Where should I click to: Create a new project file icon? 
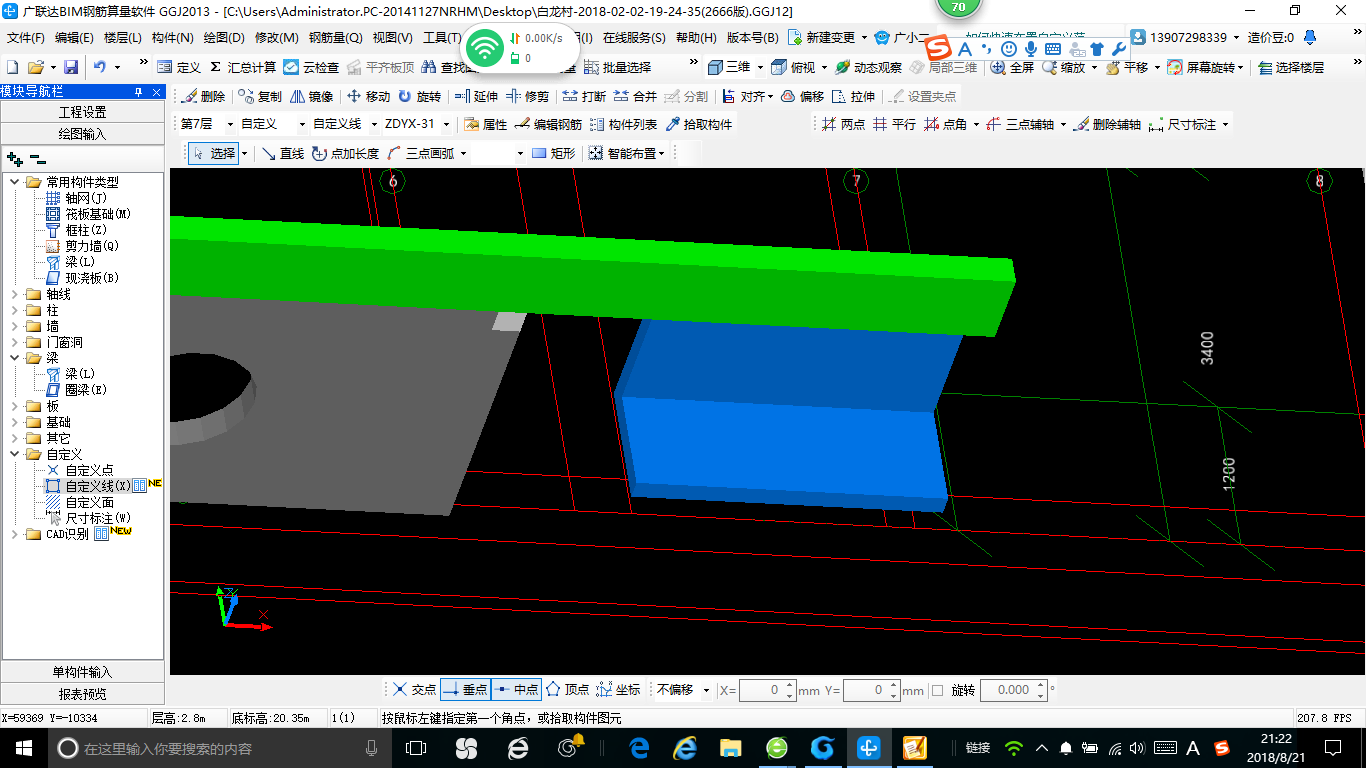point(12,67)
